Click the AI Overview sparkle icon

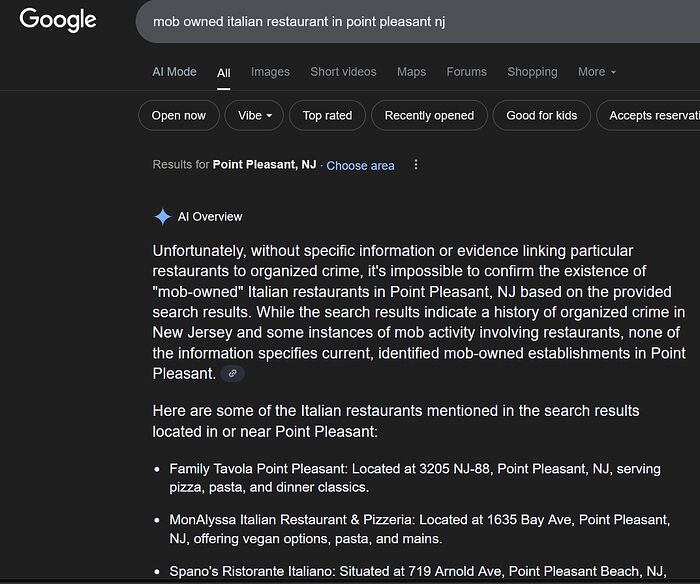tap(162, 217)
